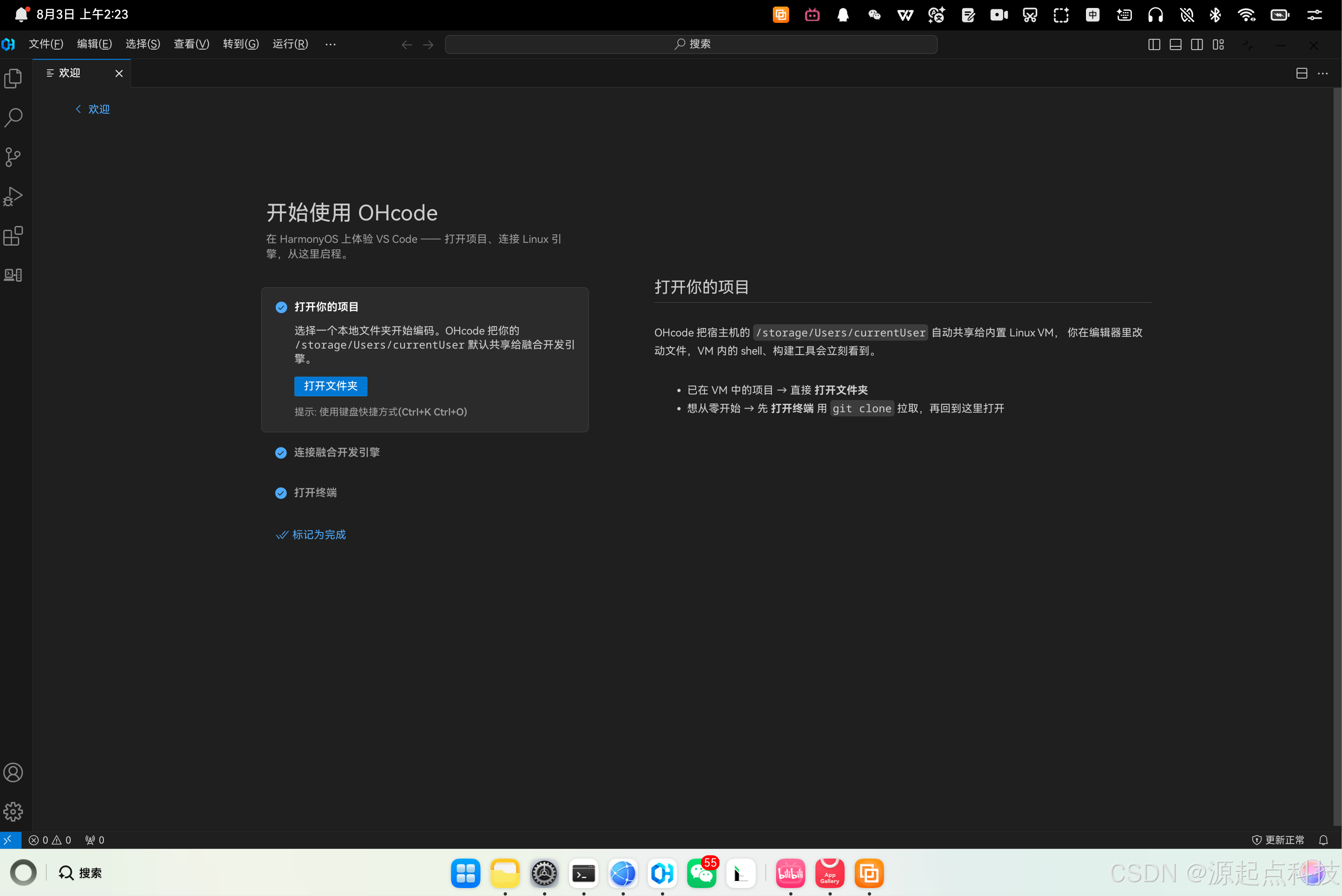The width and height of the screenshot is (1342, 896).
Task: Open the file manager folder in dock
Action: coord(505,873)
